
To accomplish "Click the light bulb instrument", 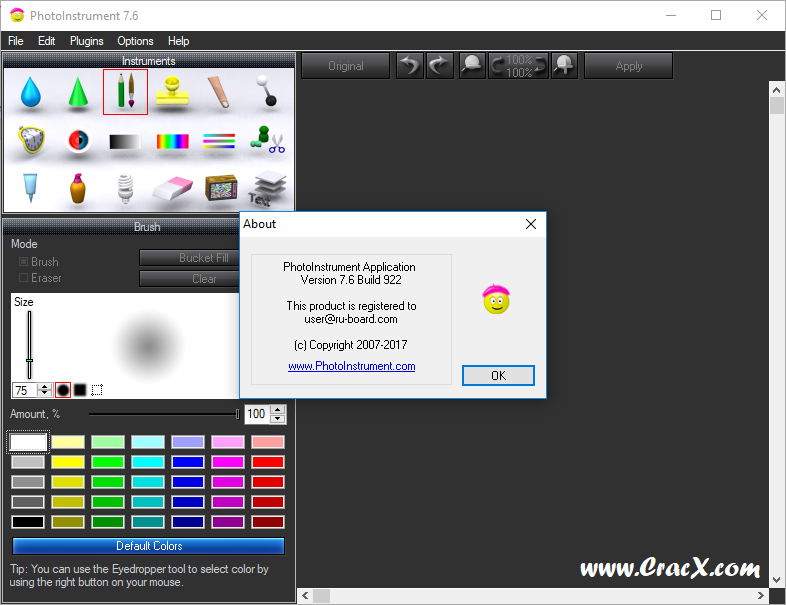I will tap(125, 187).
